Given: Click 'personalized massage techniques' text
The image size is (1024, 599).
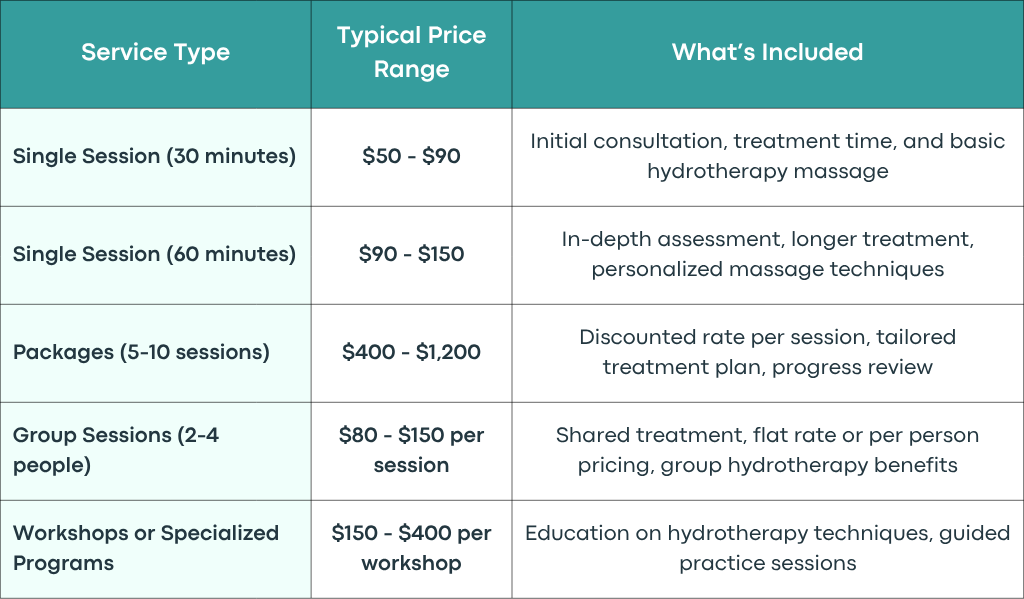Looking at the screenshot, I should click(x=767, y=269).
